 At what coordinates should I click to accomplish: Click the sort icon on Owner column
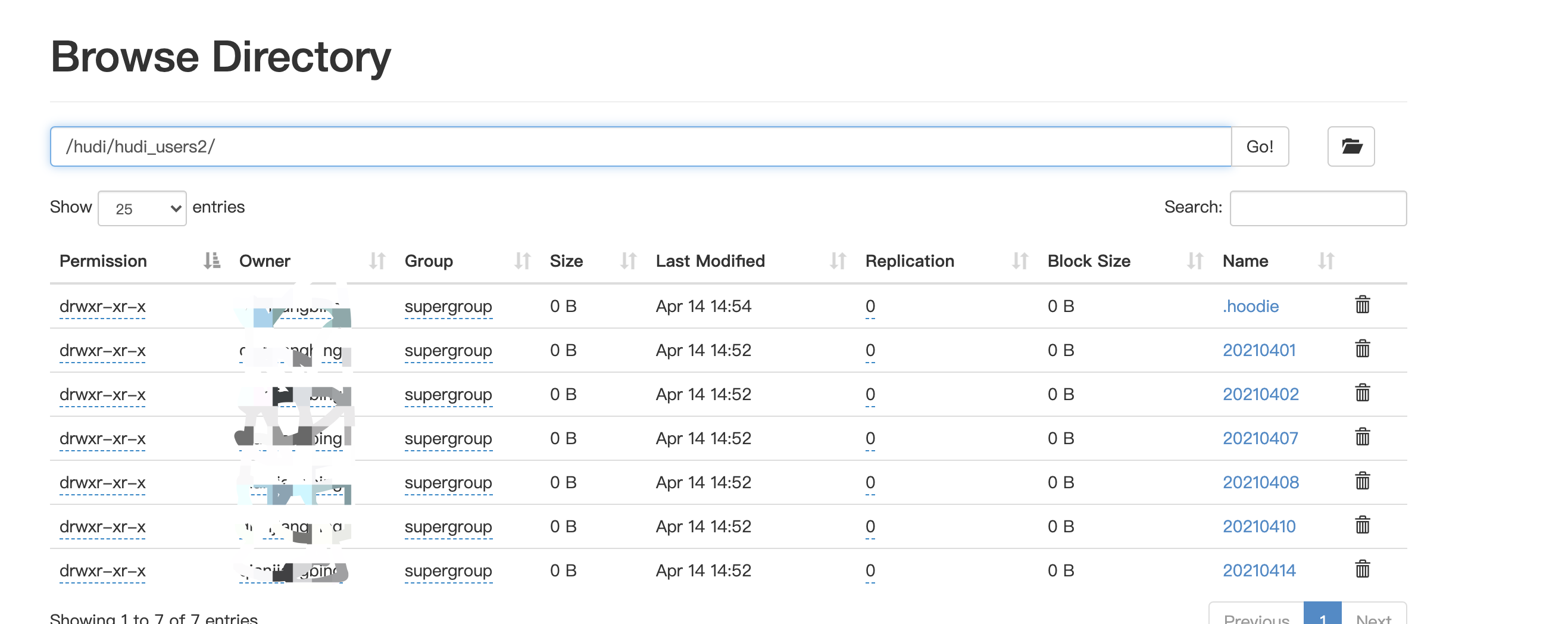pos(377,261)
